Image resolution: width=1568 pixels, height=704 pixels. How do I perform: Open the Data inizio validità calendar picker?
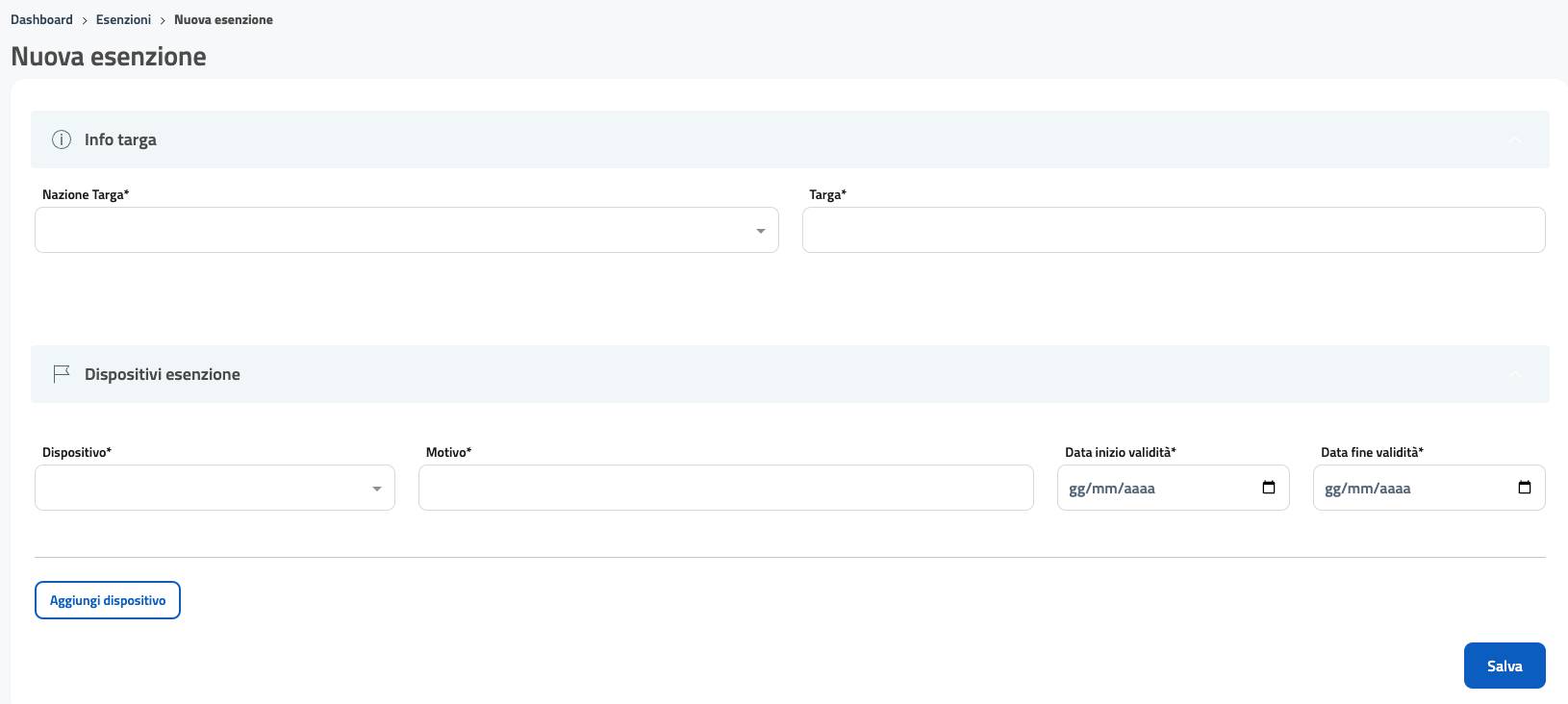click(1268, 488)
